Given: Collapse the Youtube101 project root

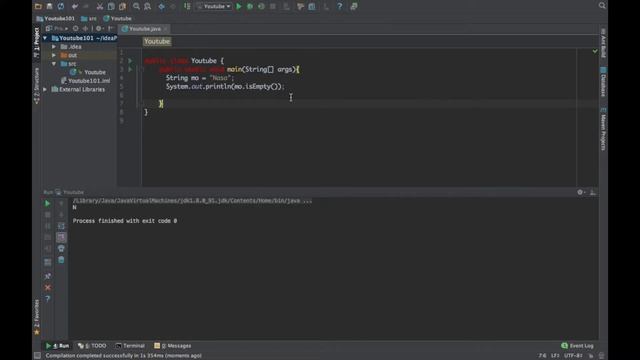Looking at the screenshot, I should [x=45, y=38].
